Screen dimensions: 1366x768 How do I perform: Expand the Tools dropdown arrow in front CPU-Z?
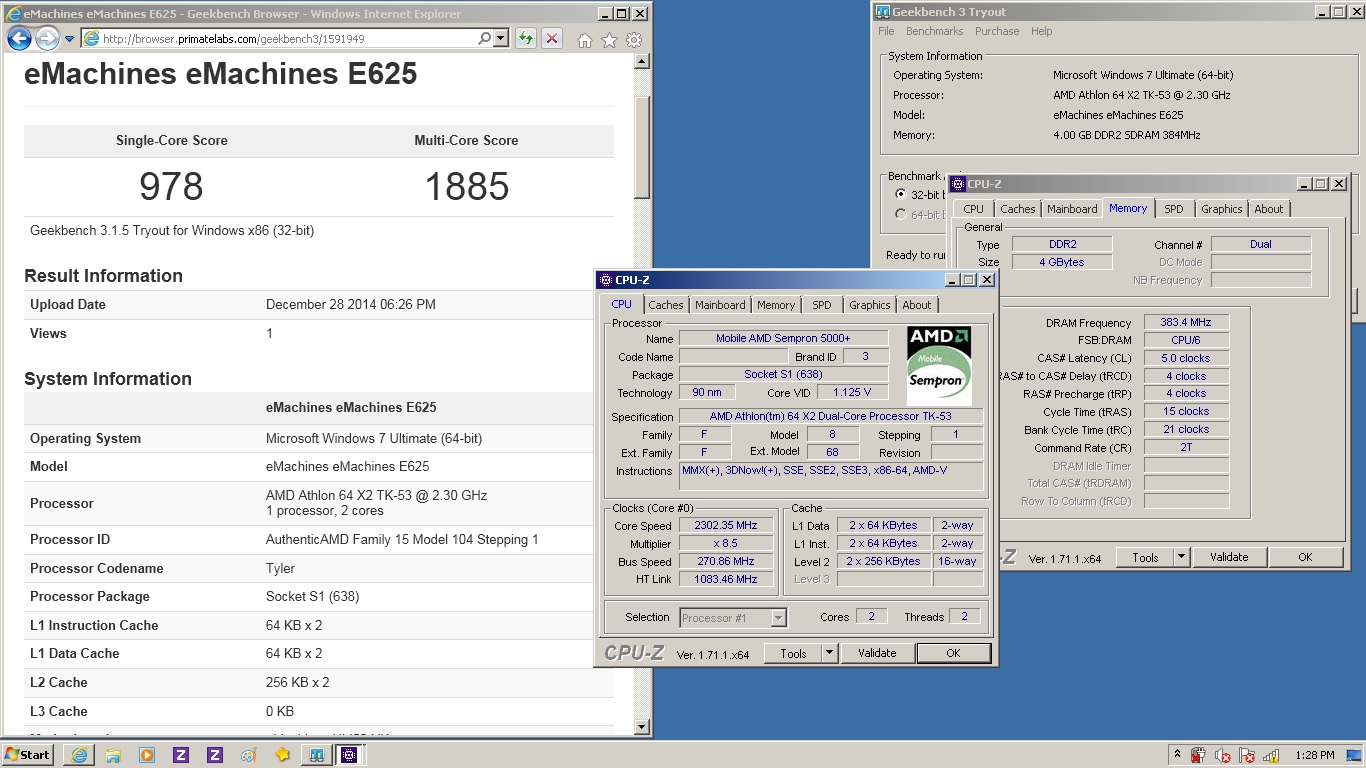[x=829, y=653]
